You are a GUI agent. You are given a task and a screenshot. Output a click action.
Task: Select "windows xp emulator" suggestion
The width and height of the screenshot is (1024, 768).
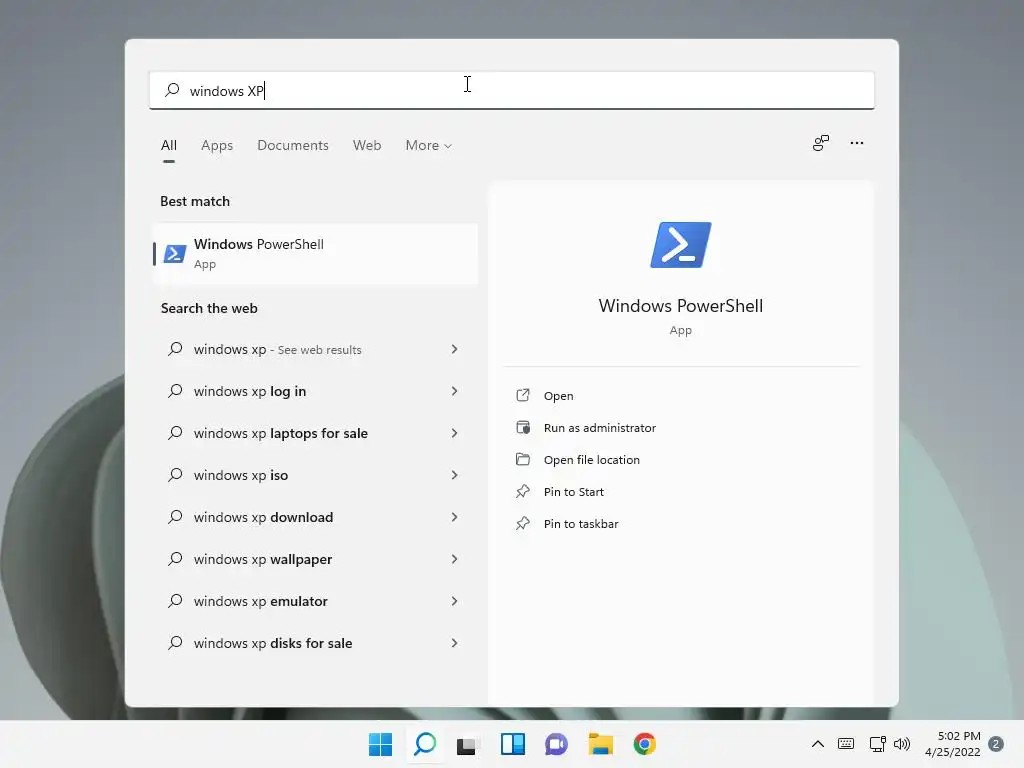(315, 601)
